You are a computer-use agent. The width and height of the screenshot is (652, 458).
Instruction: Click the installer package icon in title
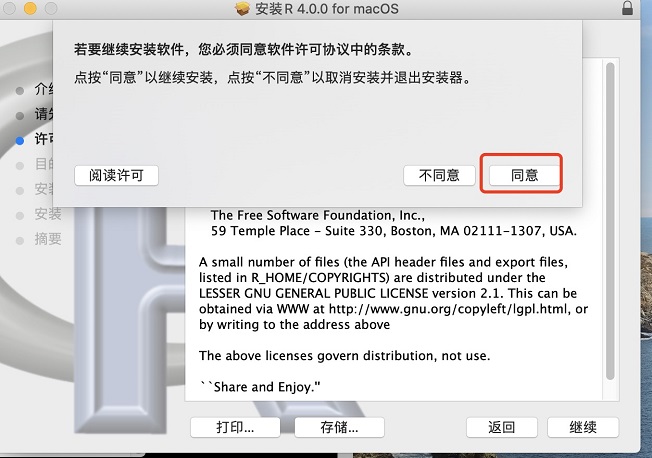pos(242,8)
